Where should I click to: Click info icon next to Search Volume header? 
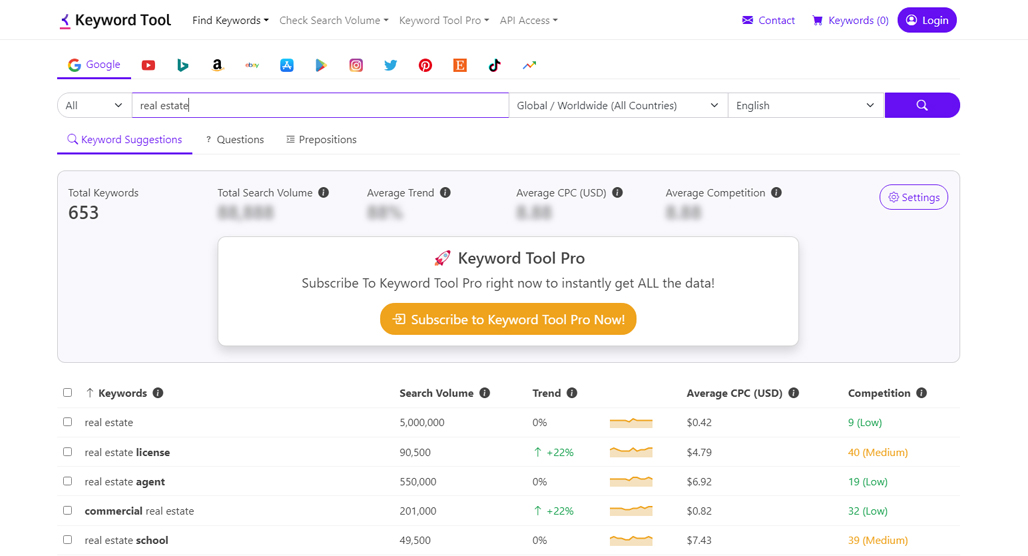coord(484,393)
